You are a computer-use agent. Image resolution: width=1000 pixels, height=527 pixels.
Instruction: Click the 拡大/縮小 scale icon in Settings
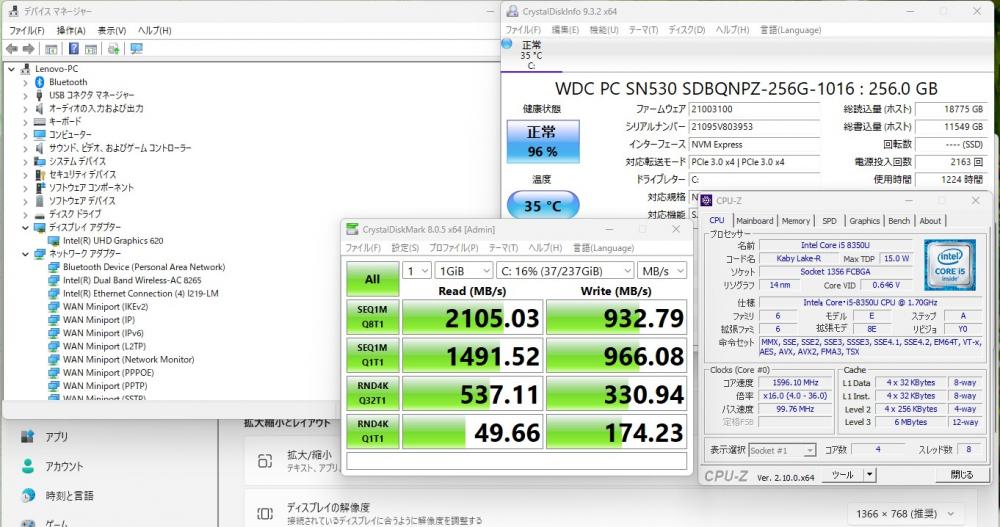click(265, 461)
